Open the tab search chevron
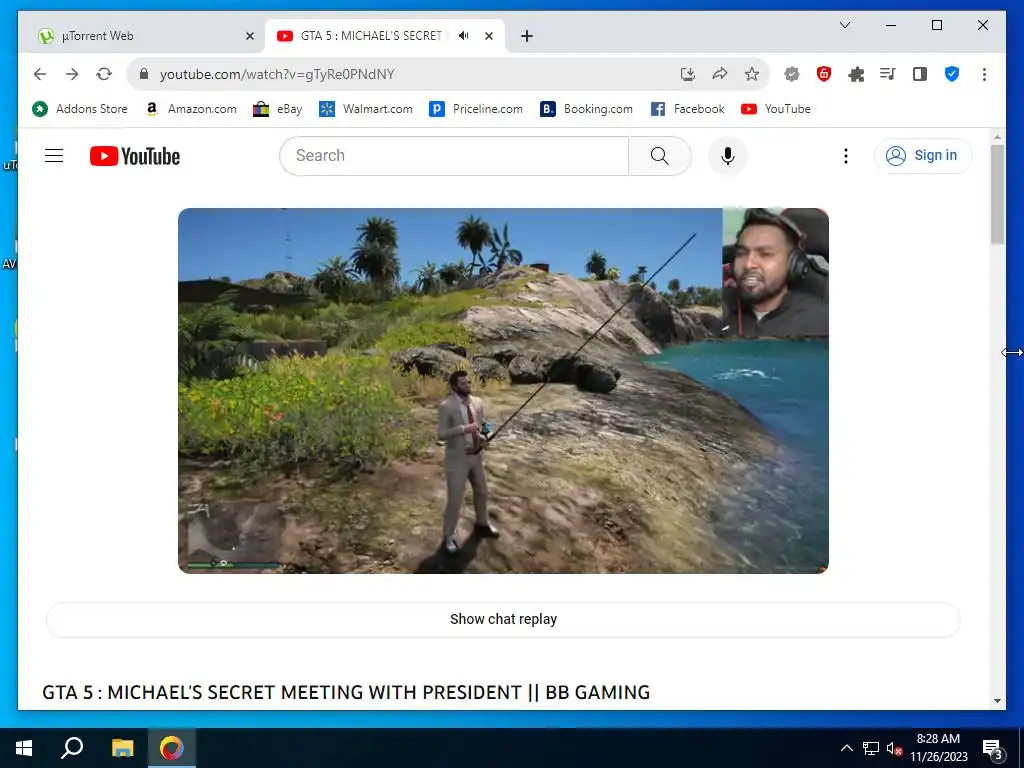This screenshot has width=1024, height=768. [844, 25]
